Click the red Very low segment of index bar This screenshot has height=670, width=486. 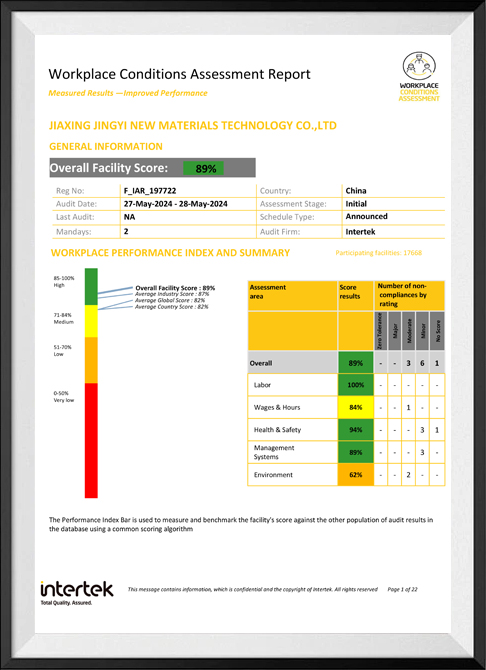pyautogui.click(x=91, y=441)
